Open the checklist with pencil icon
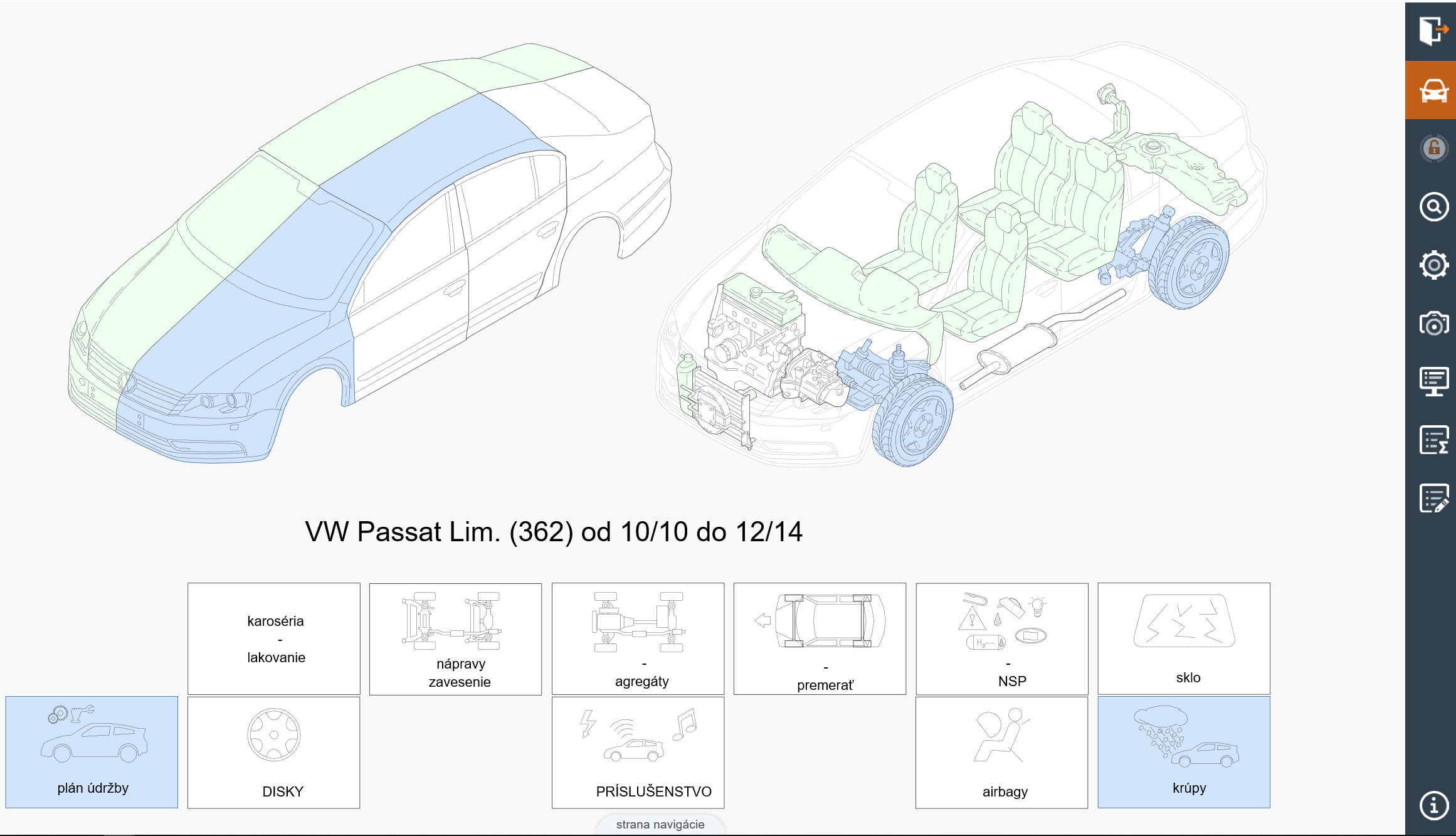The width and height of the screenshot is (1456, 836). 1433,498
